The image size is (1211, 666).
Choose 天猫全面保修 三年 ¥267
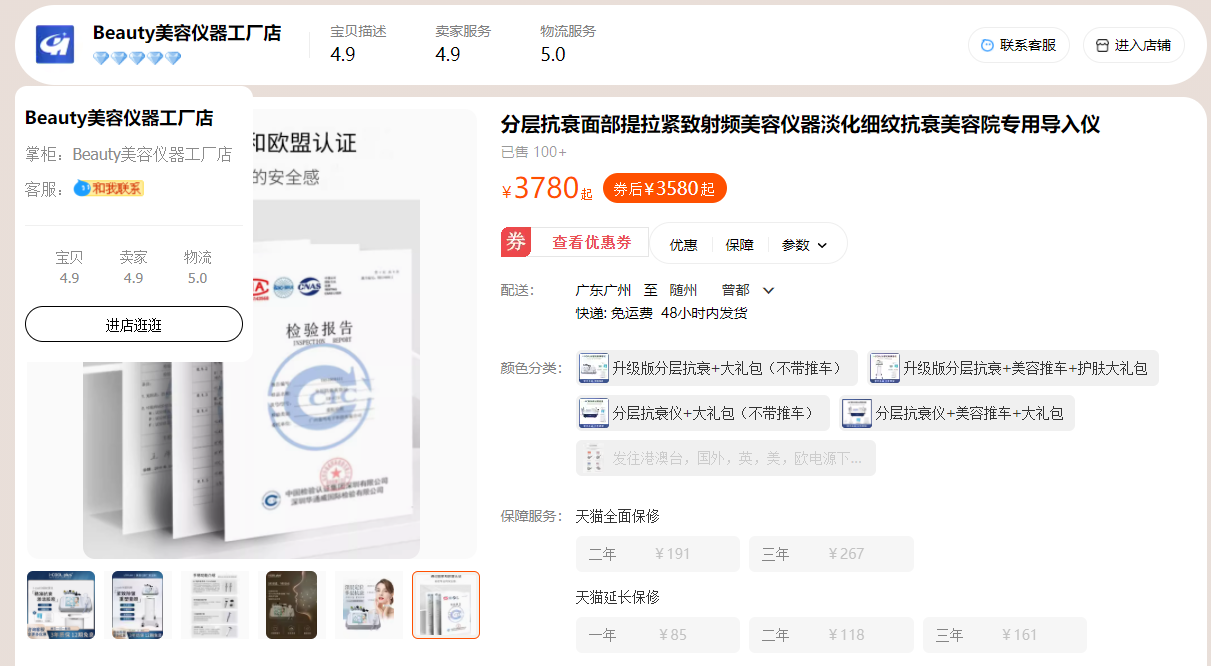click(831, 554)
